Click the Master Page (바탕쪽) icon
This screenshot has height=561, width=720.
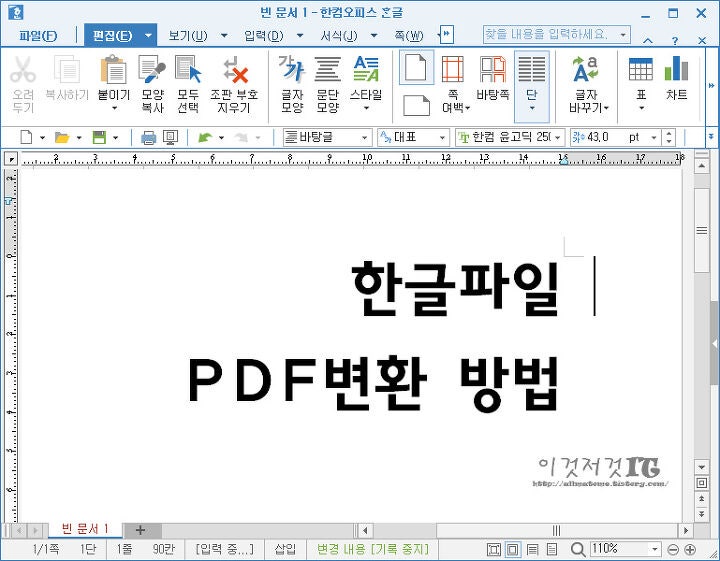[x=493, y=70]
